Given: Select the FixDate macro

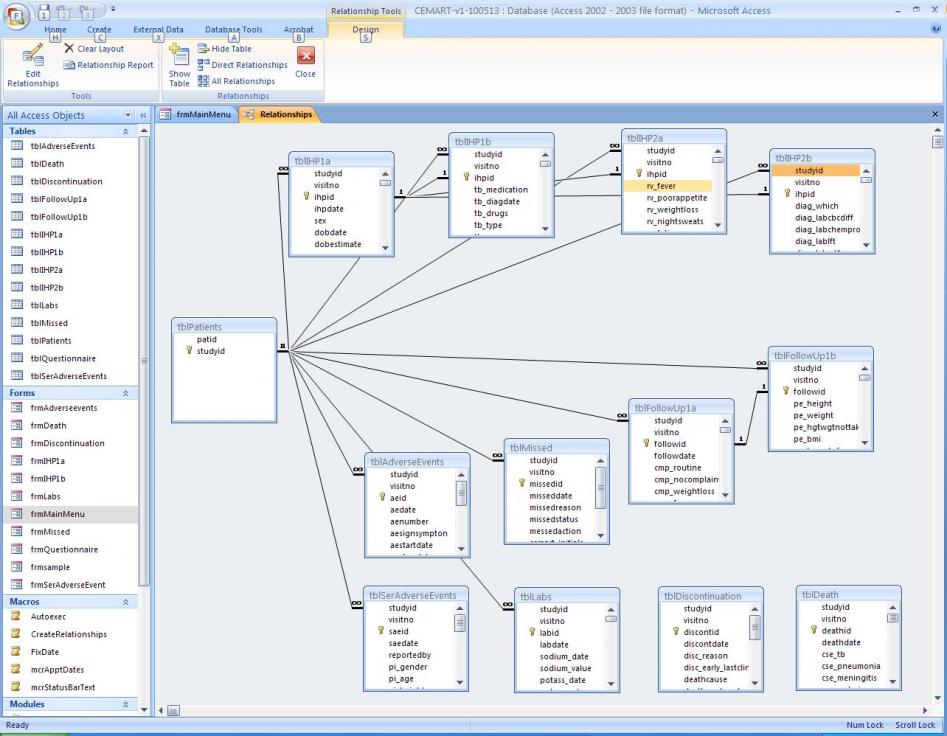Looking at the screenshot, I should click(x=71, y=651).
